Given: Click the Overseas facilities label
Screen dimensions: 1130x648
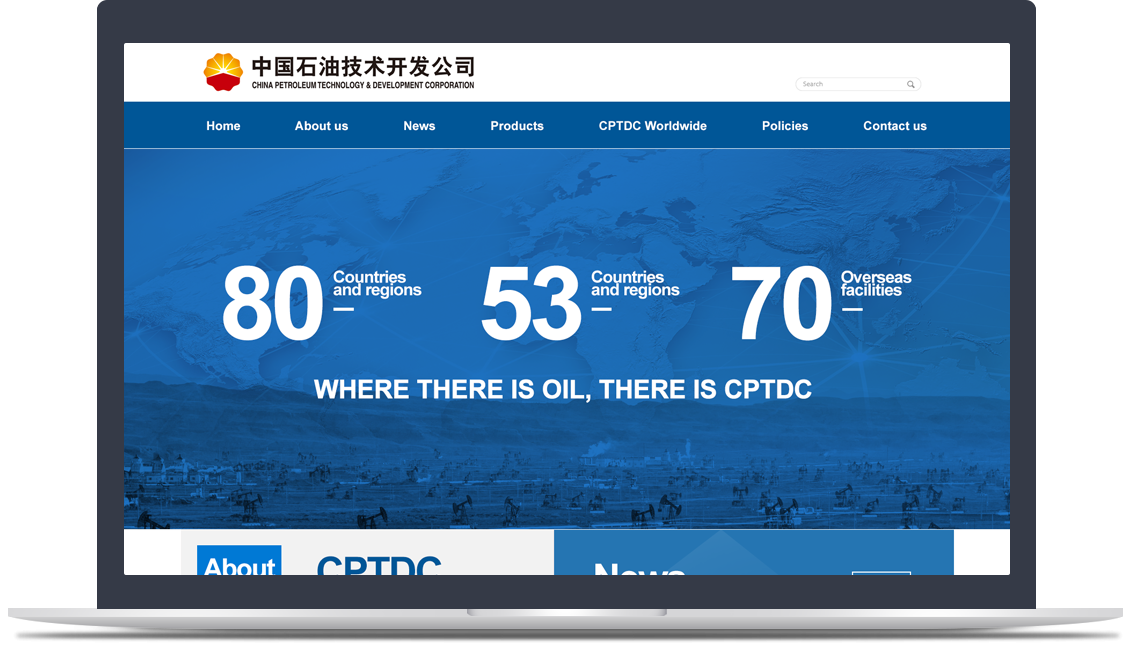Looking at the screenshot, I should pos(876,284).
